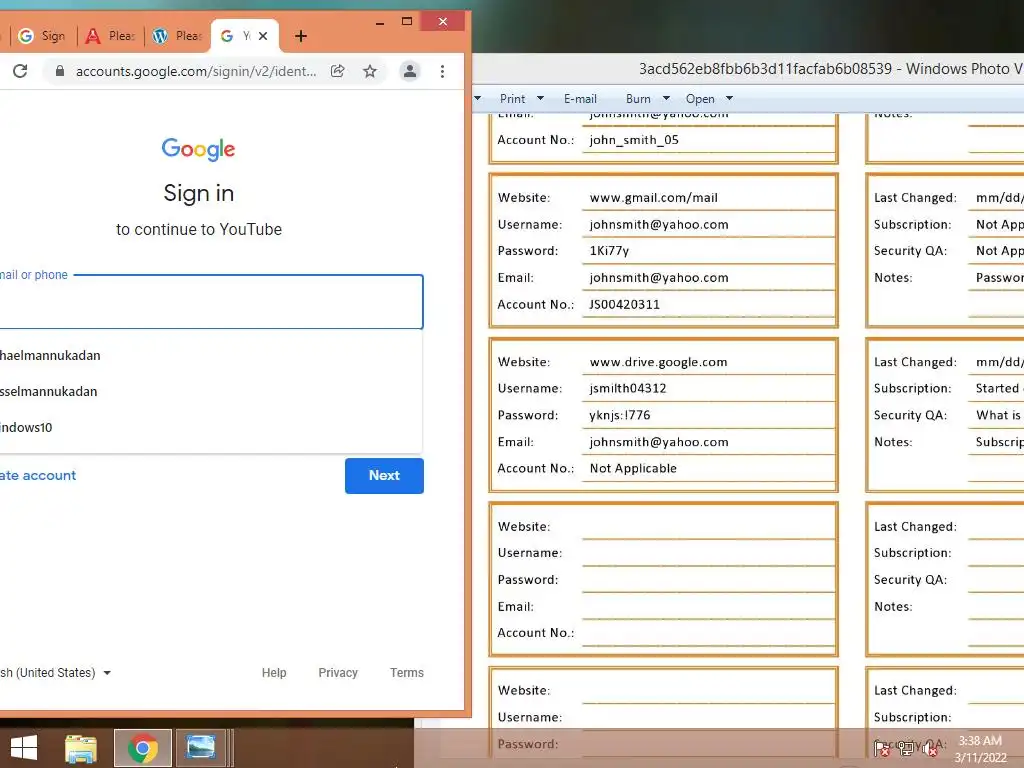Open the Open menu in Photo Viewer

700,99
